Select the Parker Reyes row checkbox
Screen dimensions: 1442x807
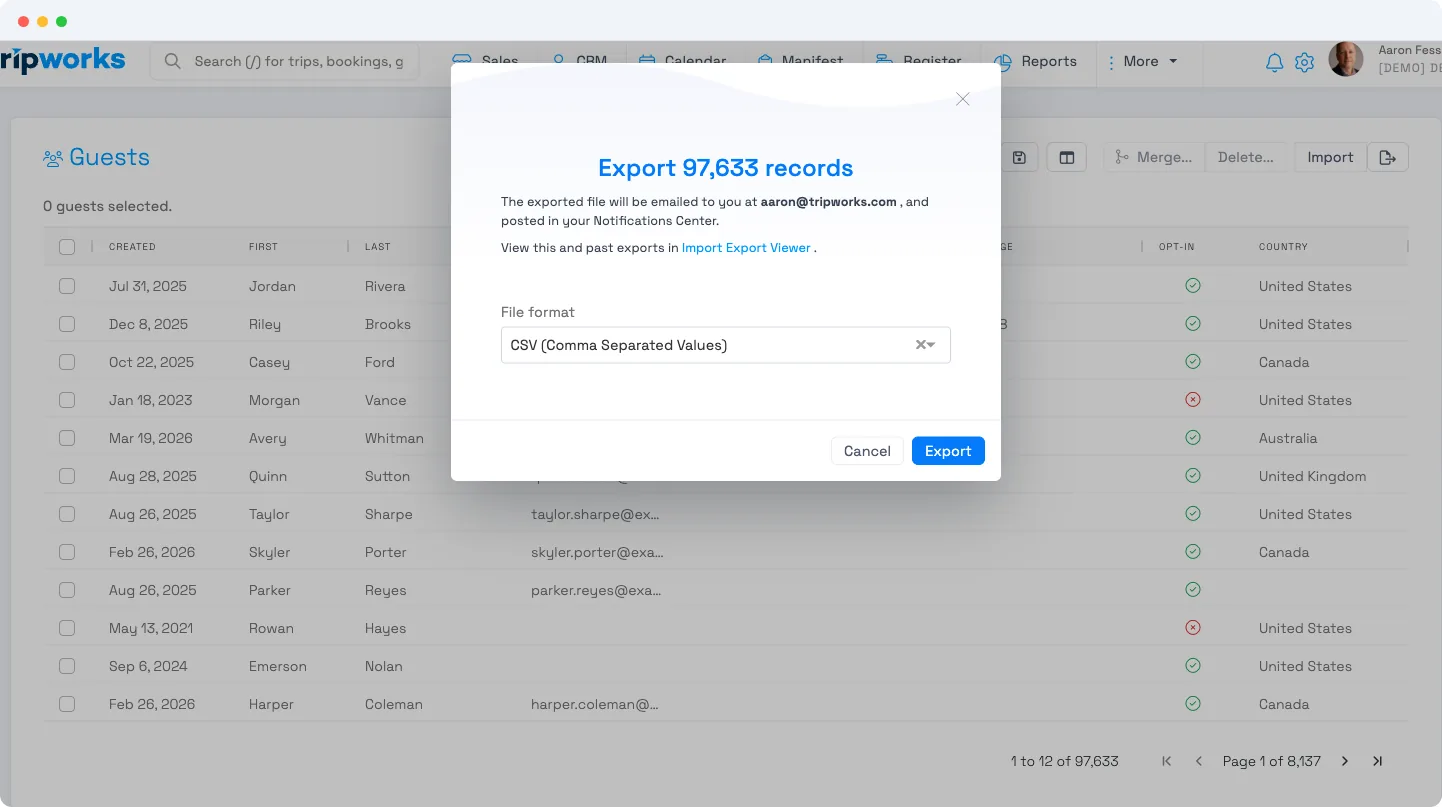pos(67,590)
